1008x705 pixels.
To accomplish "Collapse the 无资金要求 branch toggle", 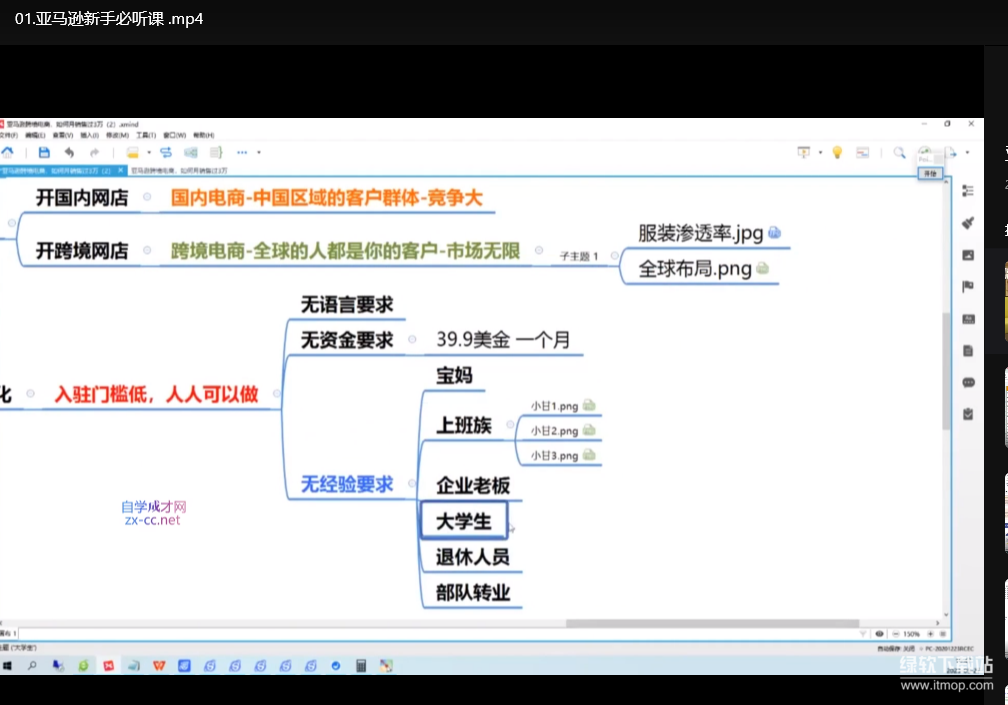I will click(x=411, y=340).
